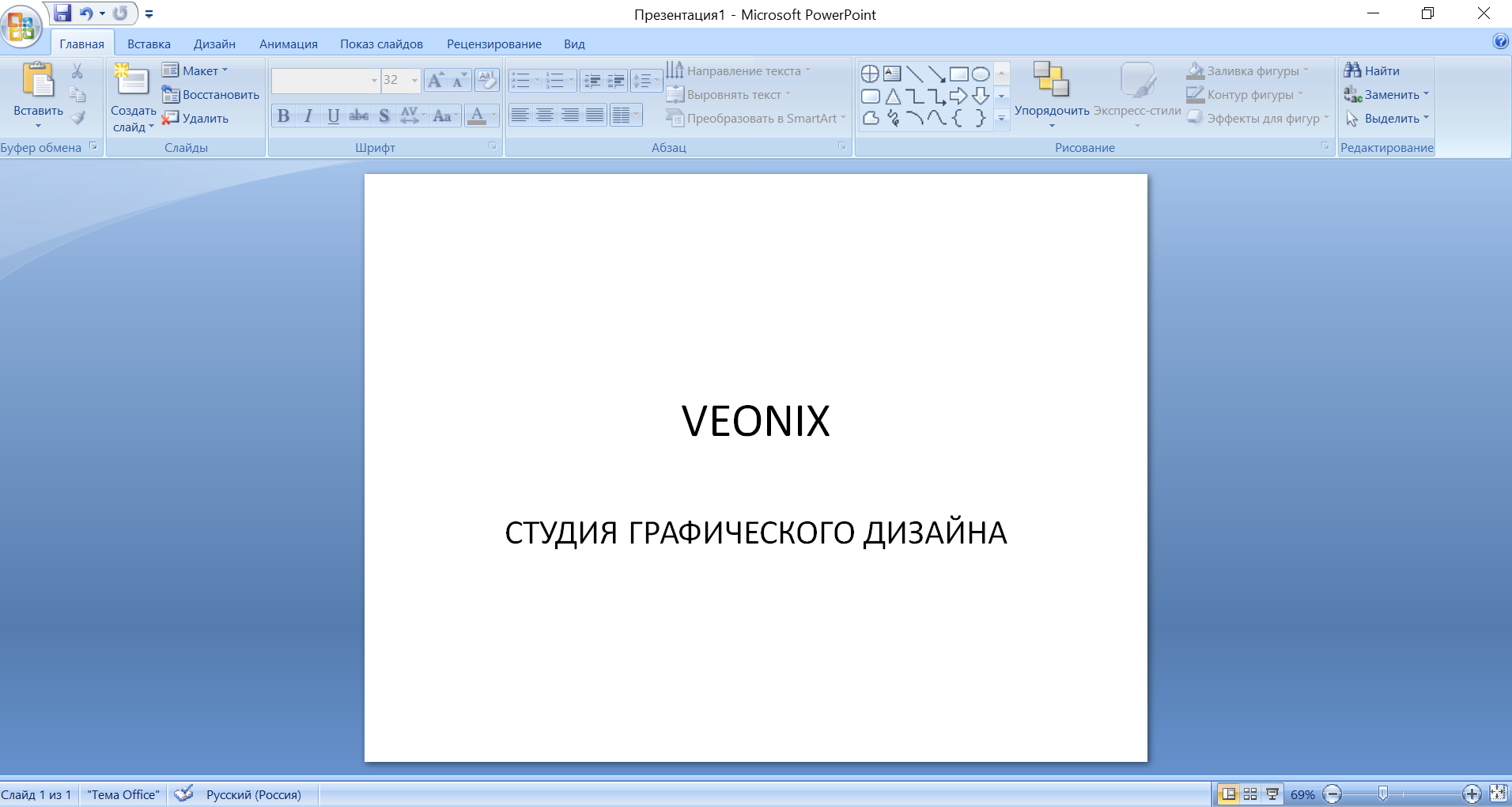Toggle center text alignment
The width and height of the screenshot is (1512, 807).
(x=545, y=116)
